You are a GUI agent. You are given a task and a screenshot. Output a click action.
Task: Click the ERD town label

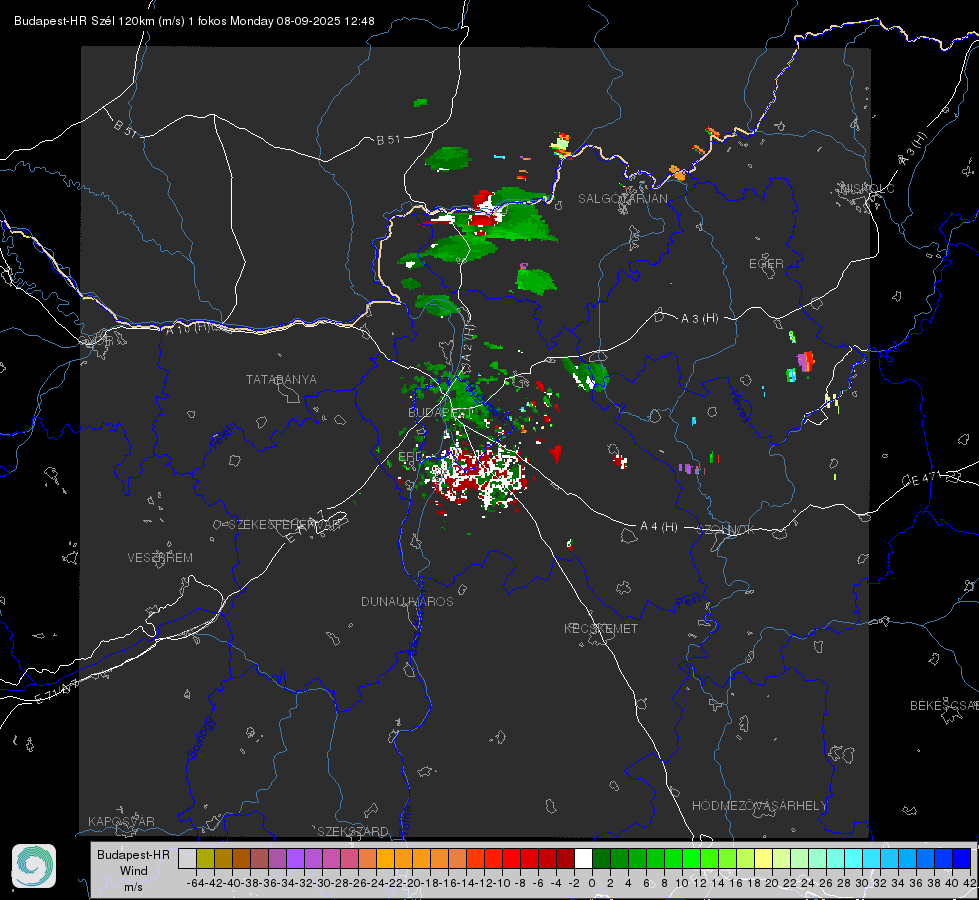coord(411,456)
